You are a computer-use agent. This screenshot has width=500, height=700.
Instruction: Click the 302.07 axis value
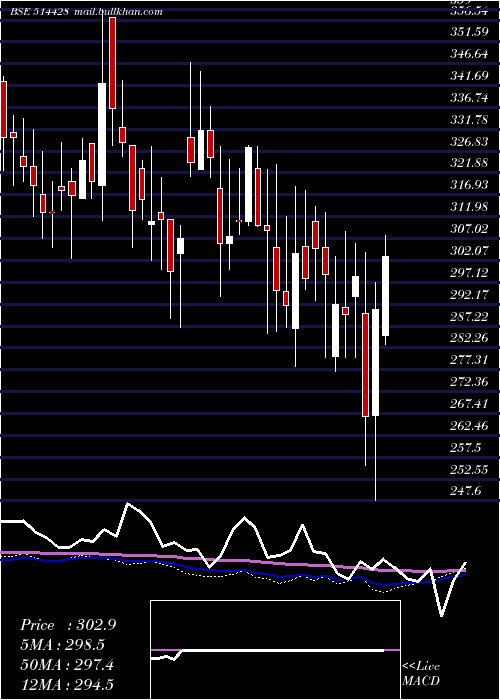[469, 251]
